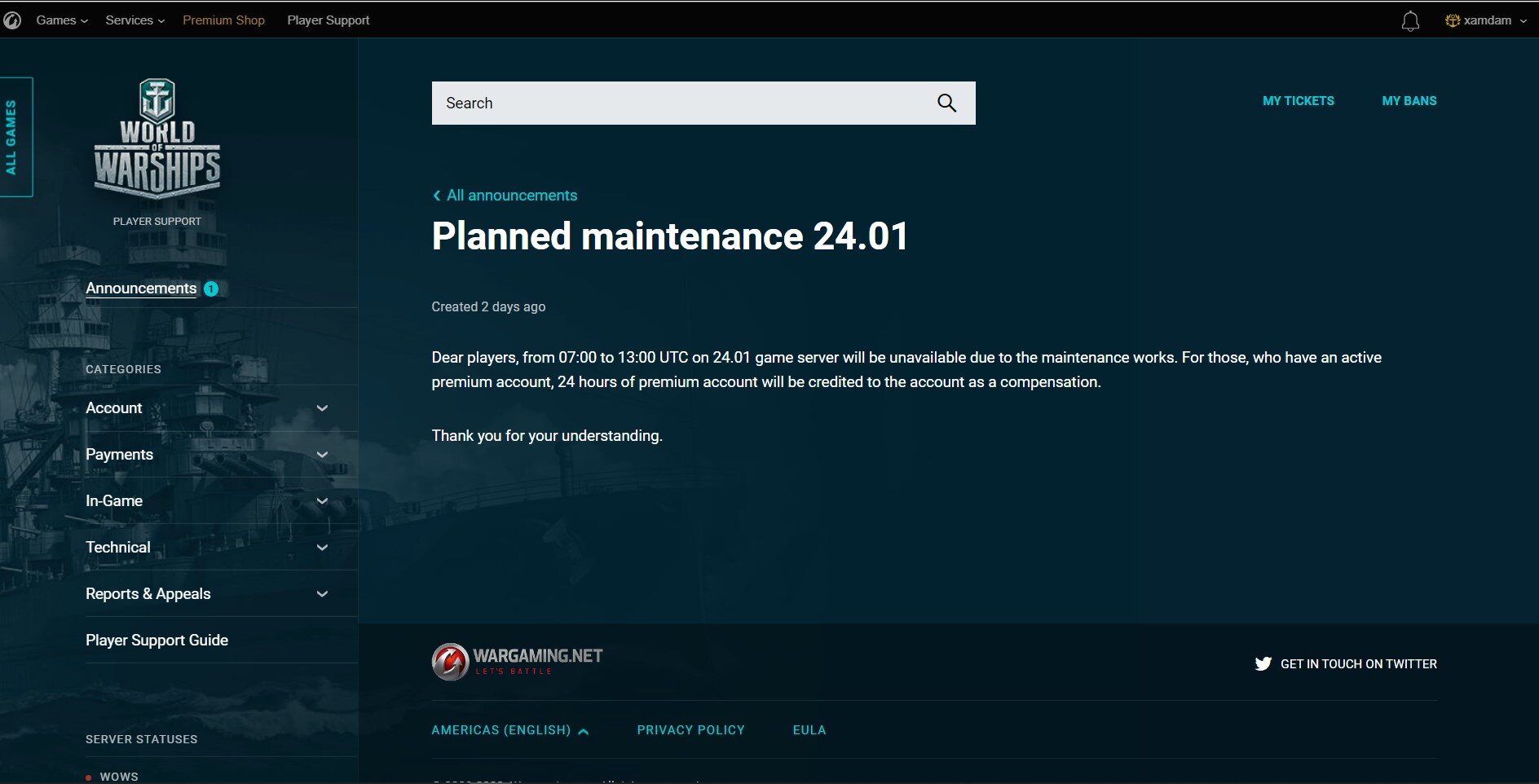1539x784 pixels.
Task: Open the notifications bell
Action: [x=1410, y=21]
